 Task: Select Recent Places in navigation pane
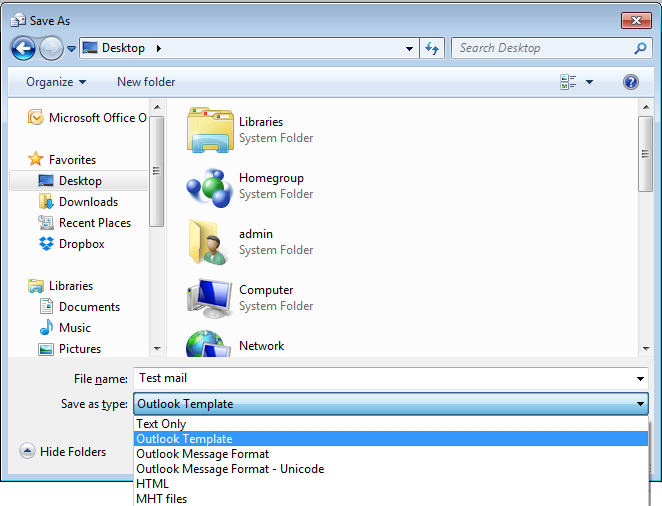coord(95,223)
